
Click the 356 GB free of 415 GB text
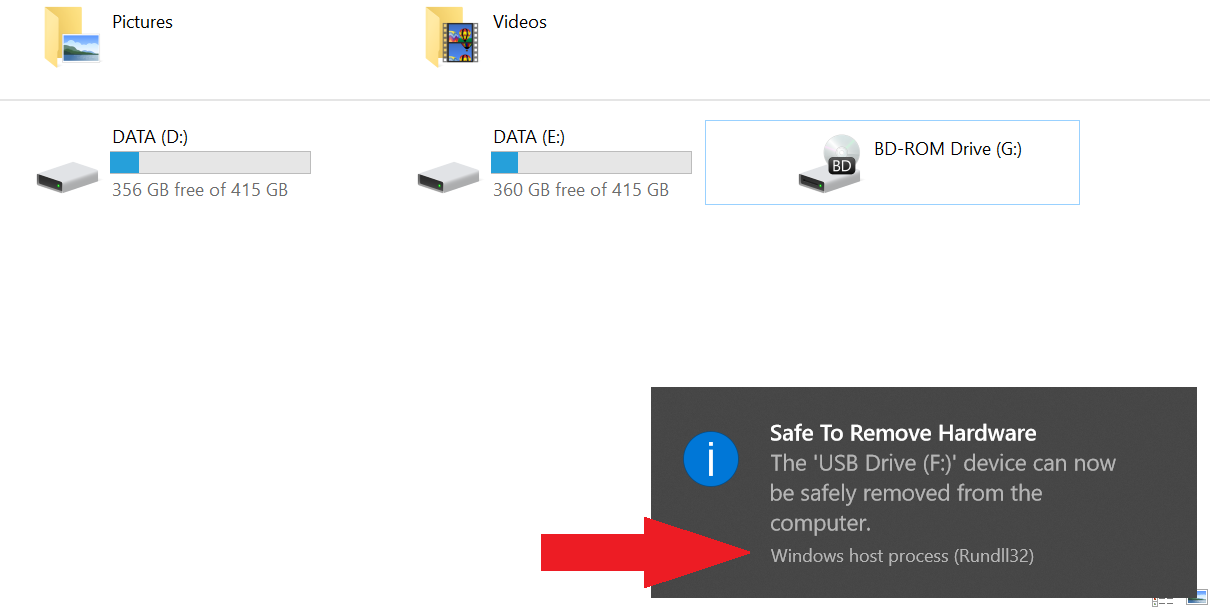200,189
